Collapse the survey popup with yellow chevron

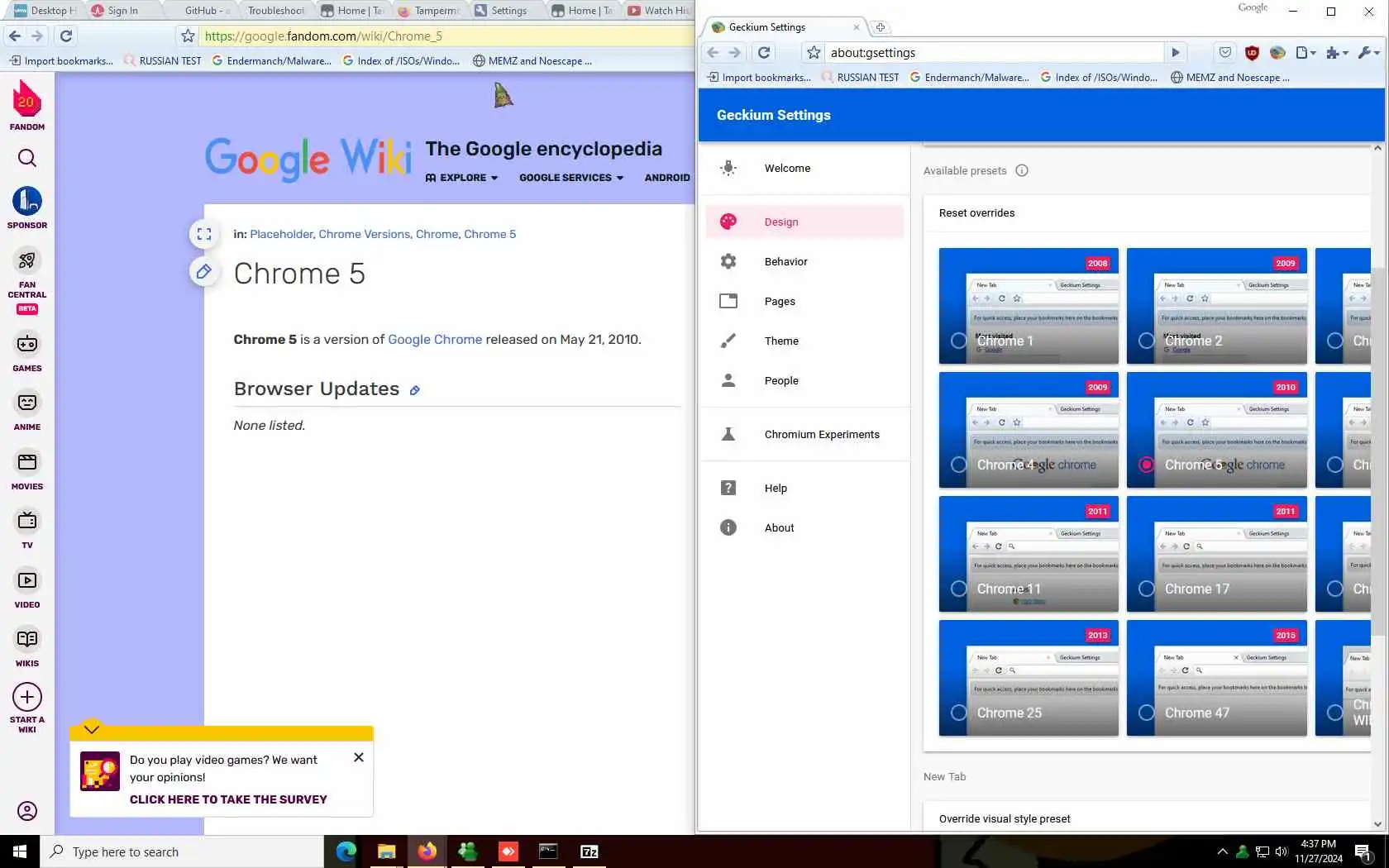[x=92, y=728]
